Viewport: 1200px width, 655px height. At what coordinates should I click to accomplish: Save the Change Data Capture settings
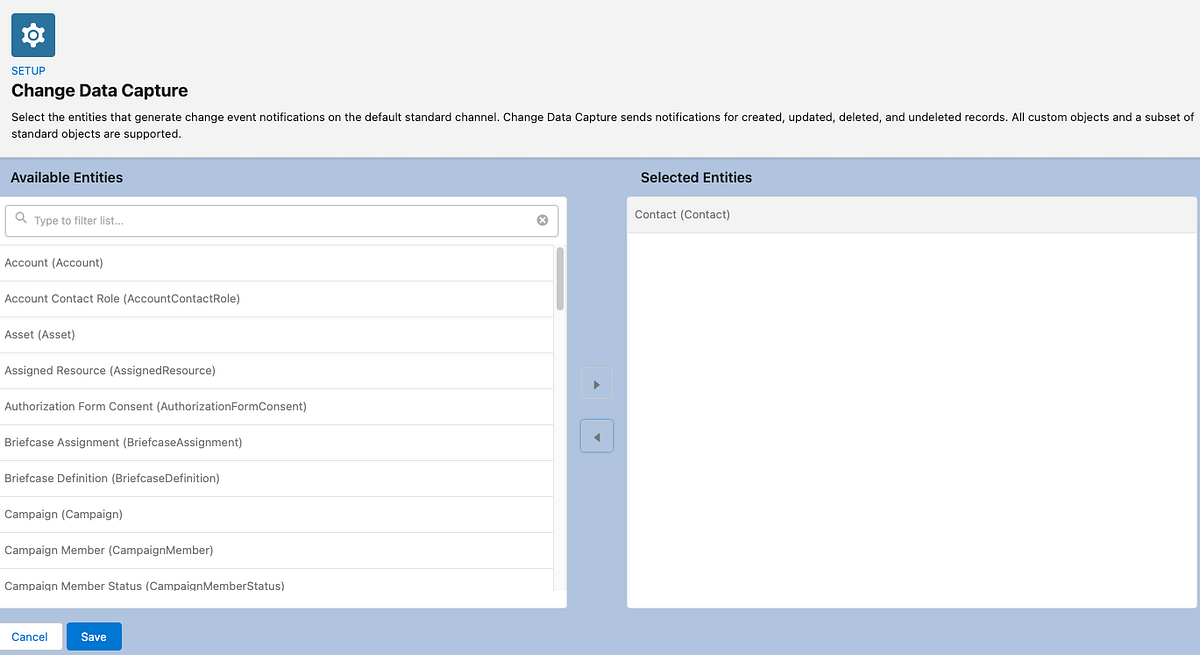click(x=93, y=636)
